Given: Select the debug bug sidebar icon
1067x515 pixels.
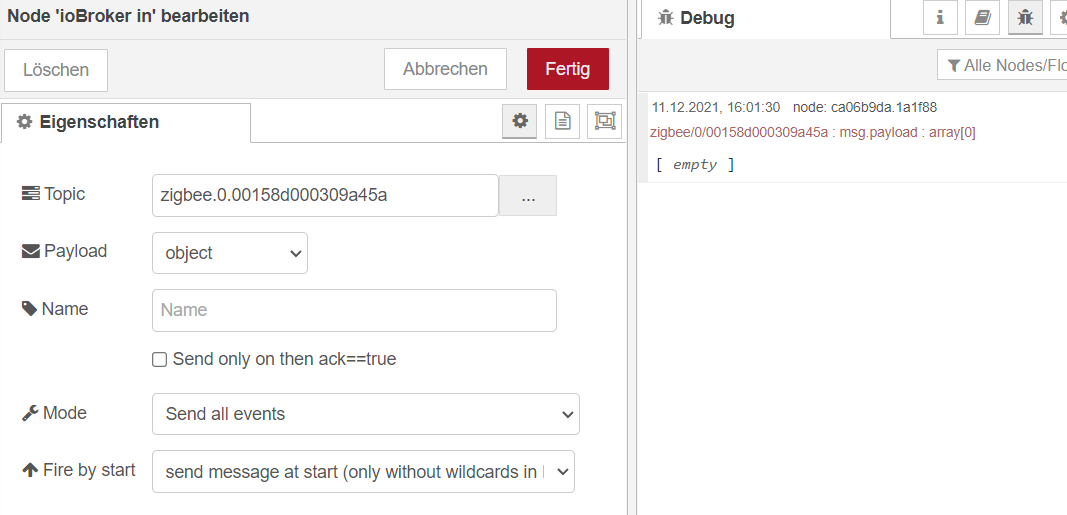Looking at the screenshot, I should tap(1025, 18).
